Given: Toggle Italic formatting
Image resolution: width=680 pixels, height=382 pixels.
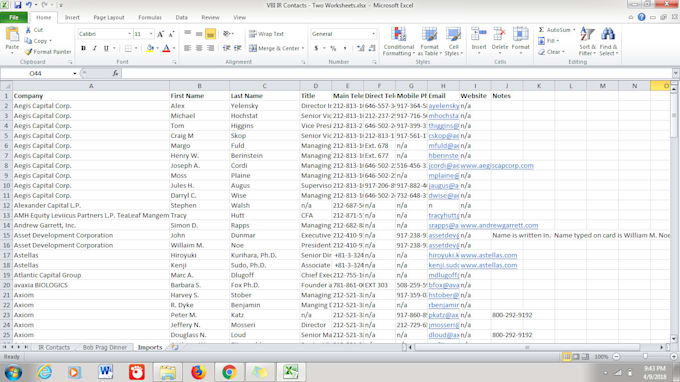Looking at the screenshot, I should pyautogui.click(x=95, y=48).
